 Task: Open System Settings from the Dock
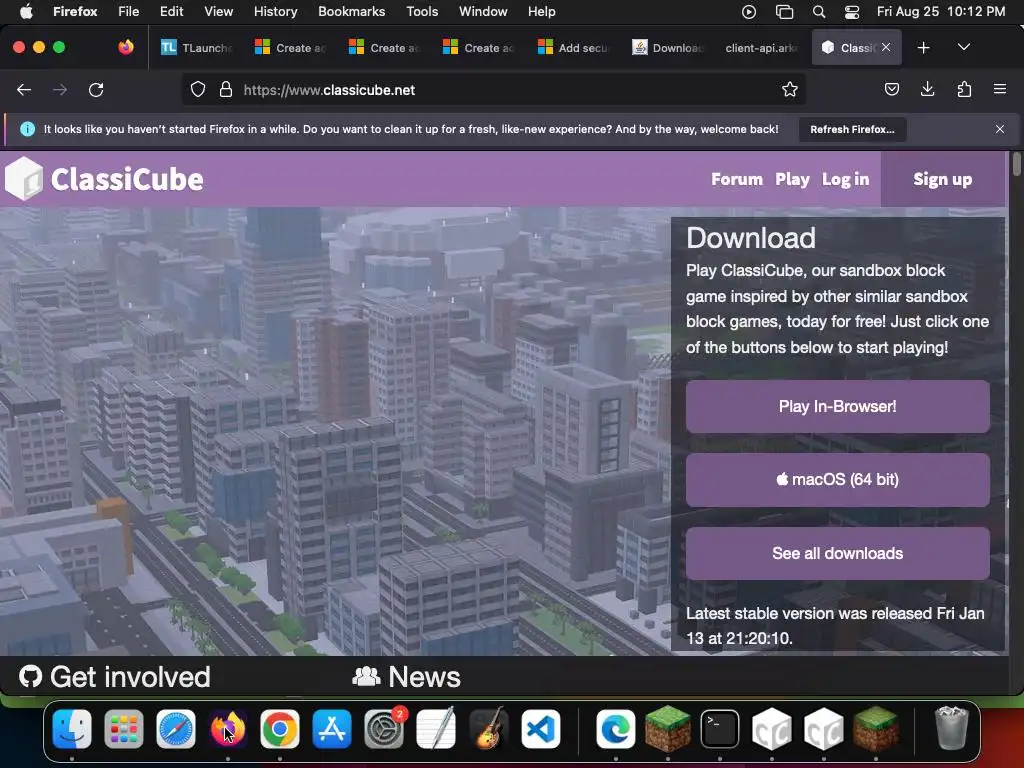384,729
